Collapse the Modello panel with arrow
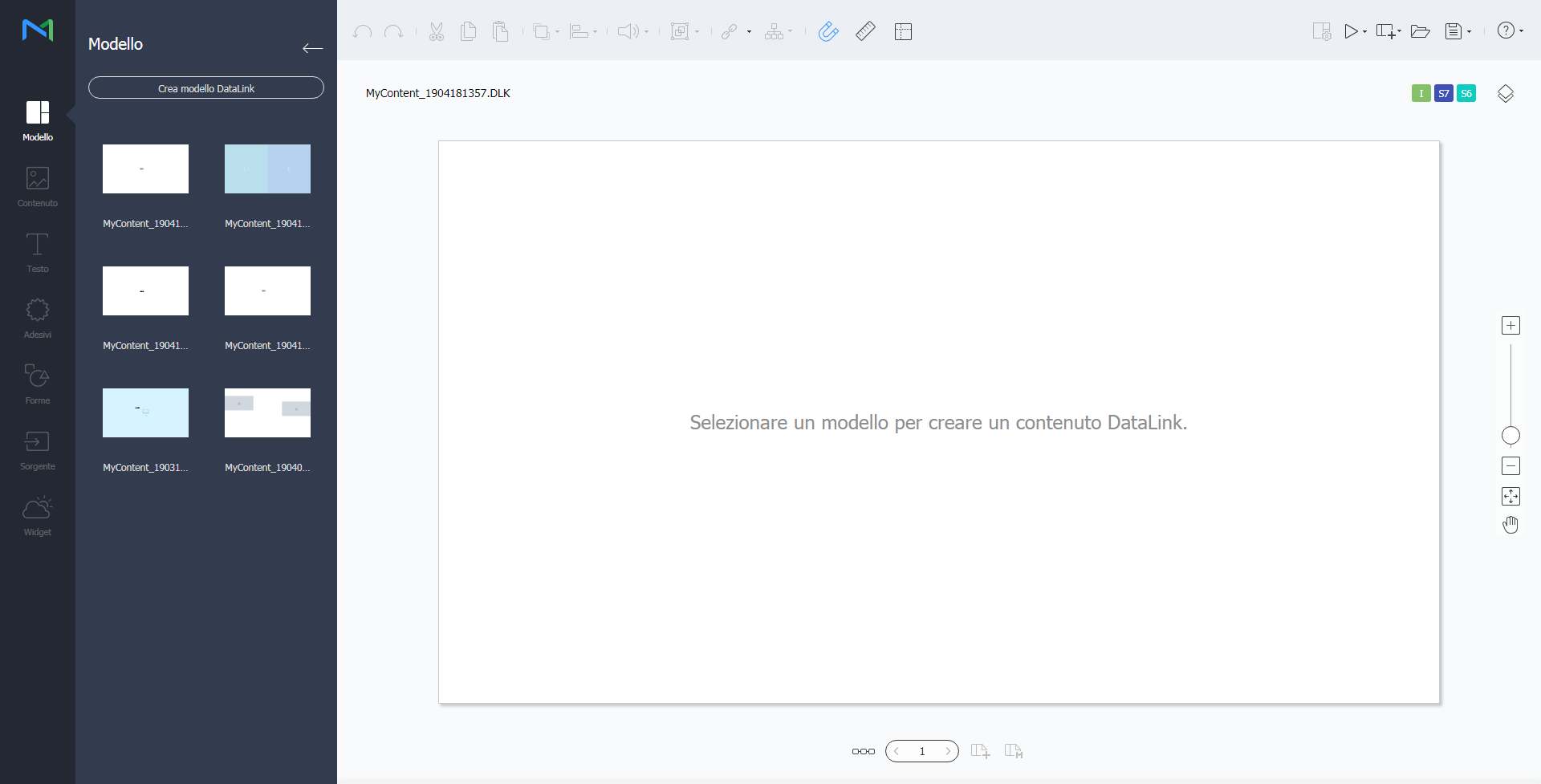The image size is (1541, 784). (312, 48)
